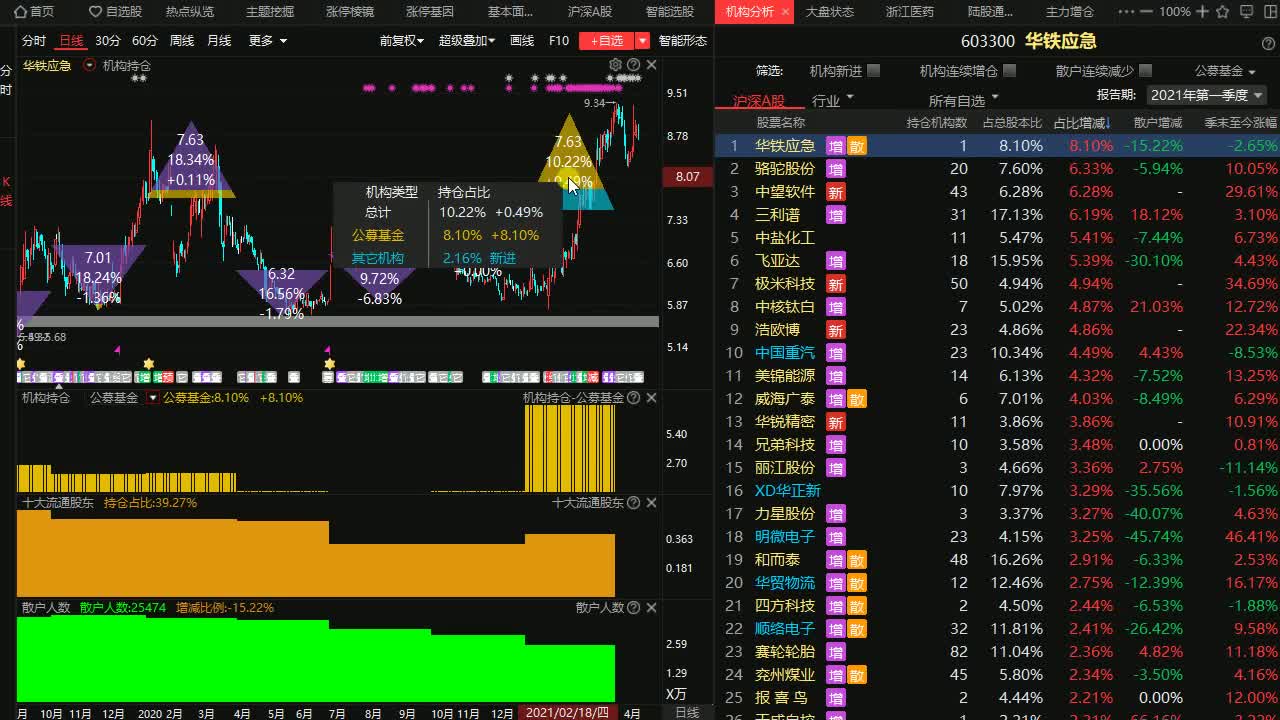
Task: Select 中盐化工 row in list
Action: click(998, 238)
